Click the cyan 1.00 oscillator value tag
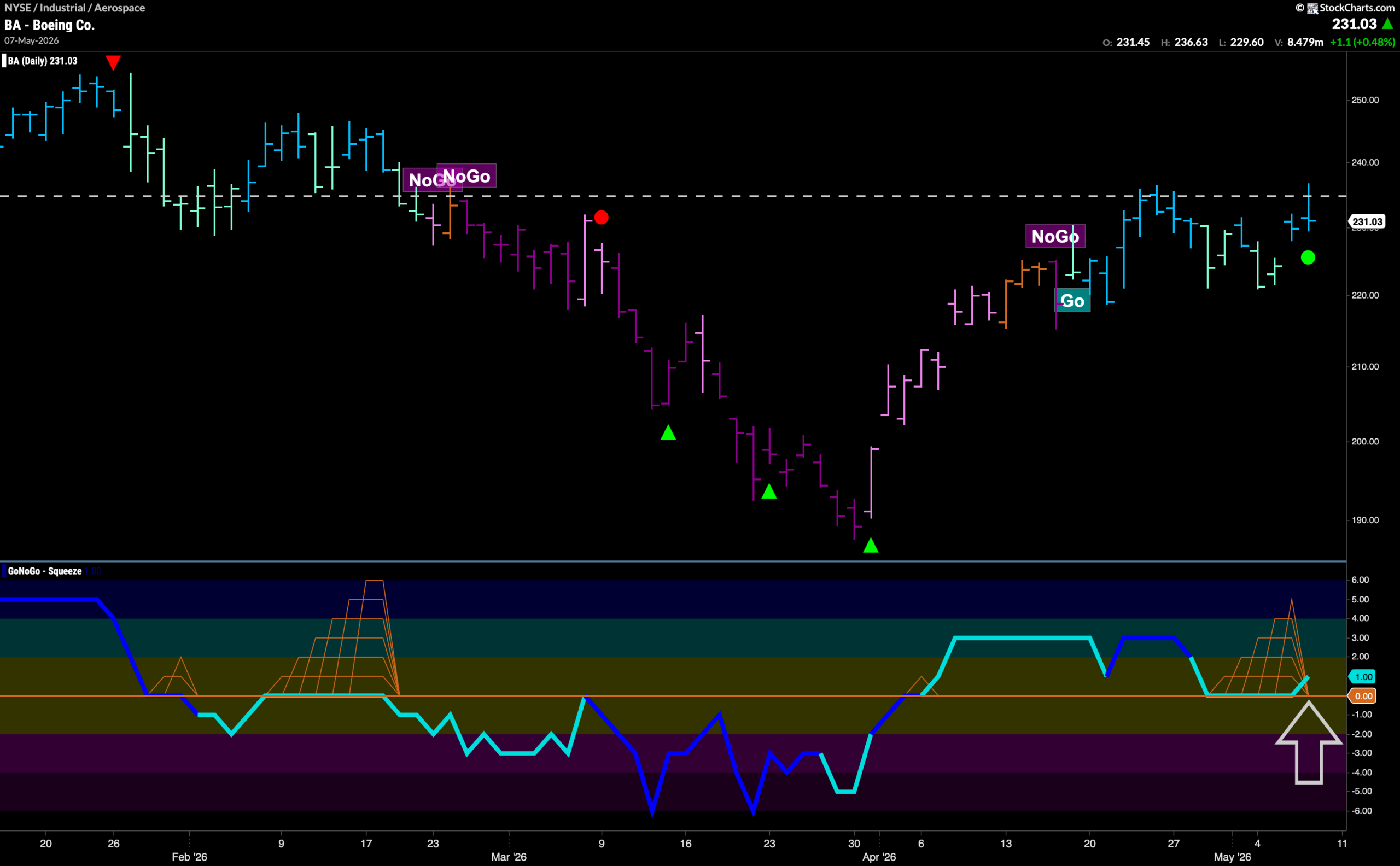Image resolution: width=1400 pixels, height=866 pixels. [x=1363, y=677]
